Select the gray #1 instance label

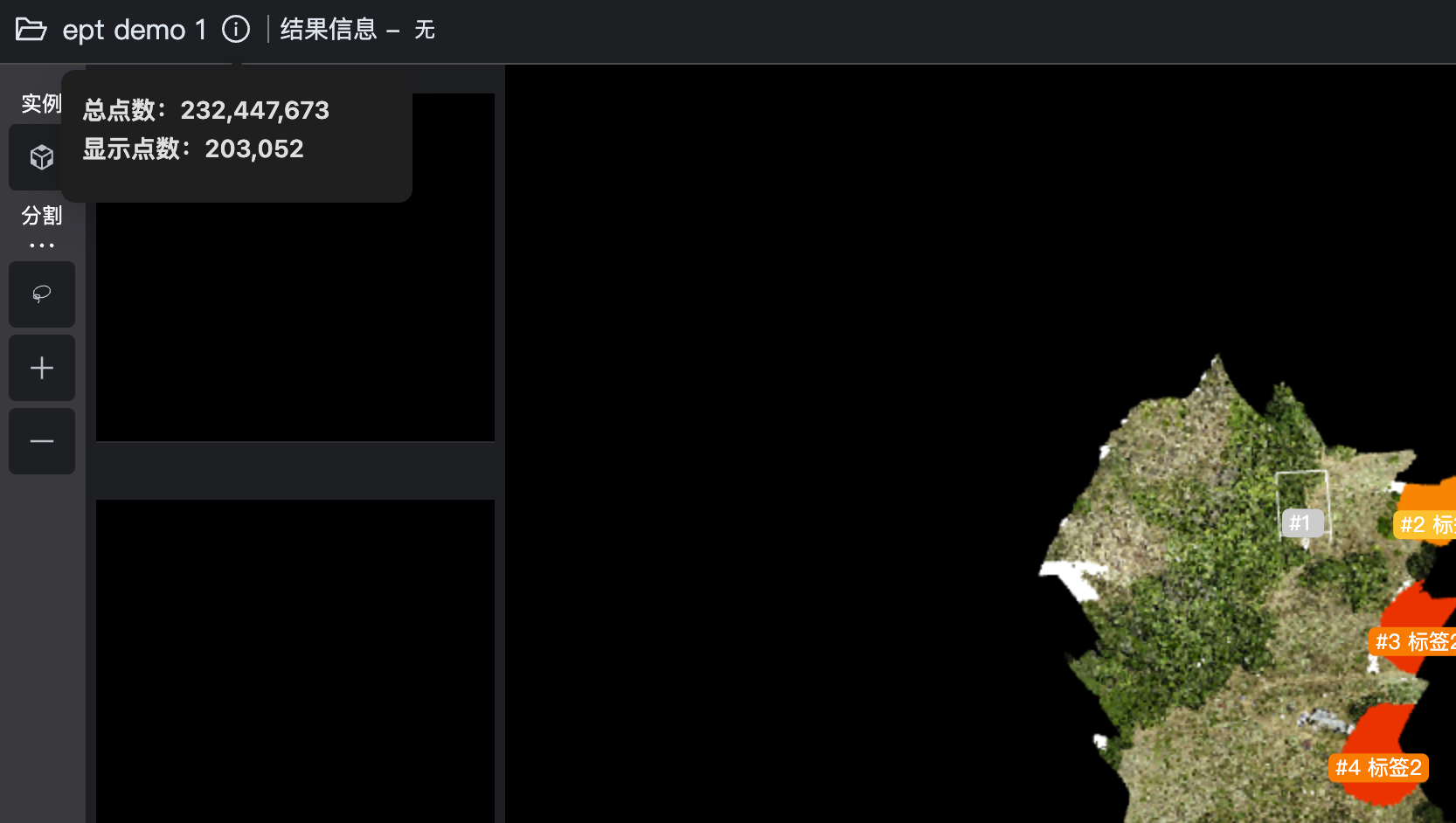[1300, 522]
